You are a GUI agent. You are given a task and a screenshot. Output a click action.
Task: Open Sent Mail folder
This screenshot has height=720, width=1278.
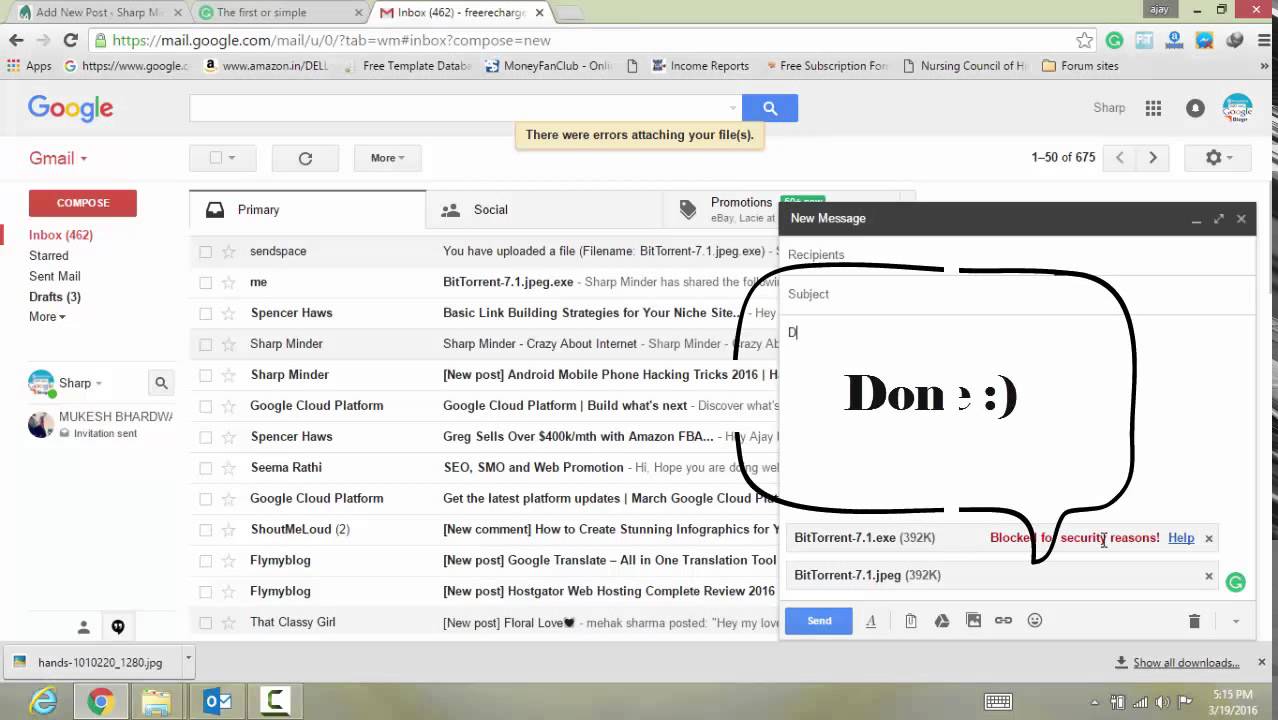(x=55, y=276)
